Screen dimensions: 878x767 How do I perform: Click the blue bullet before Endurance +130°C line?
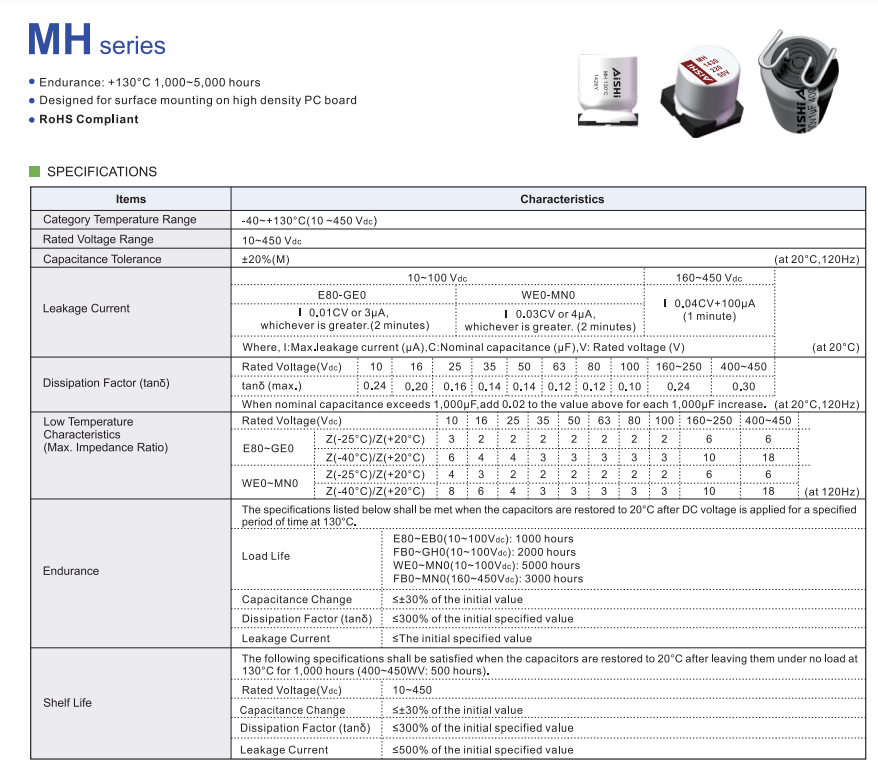[32, 83]
